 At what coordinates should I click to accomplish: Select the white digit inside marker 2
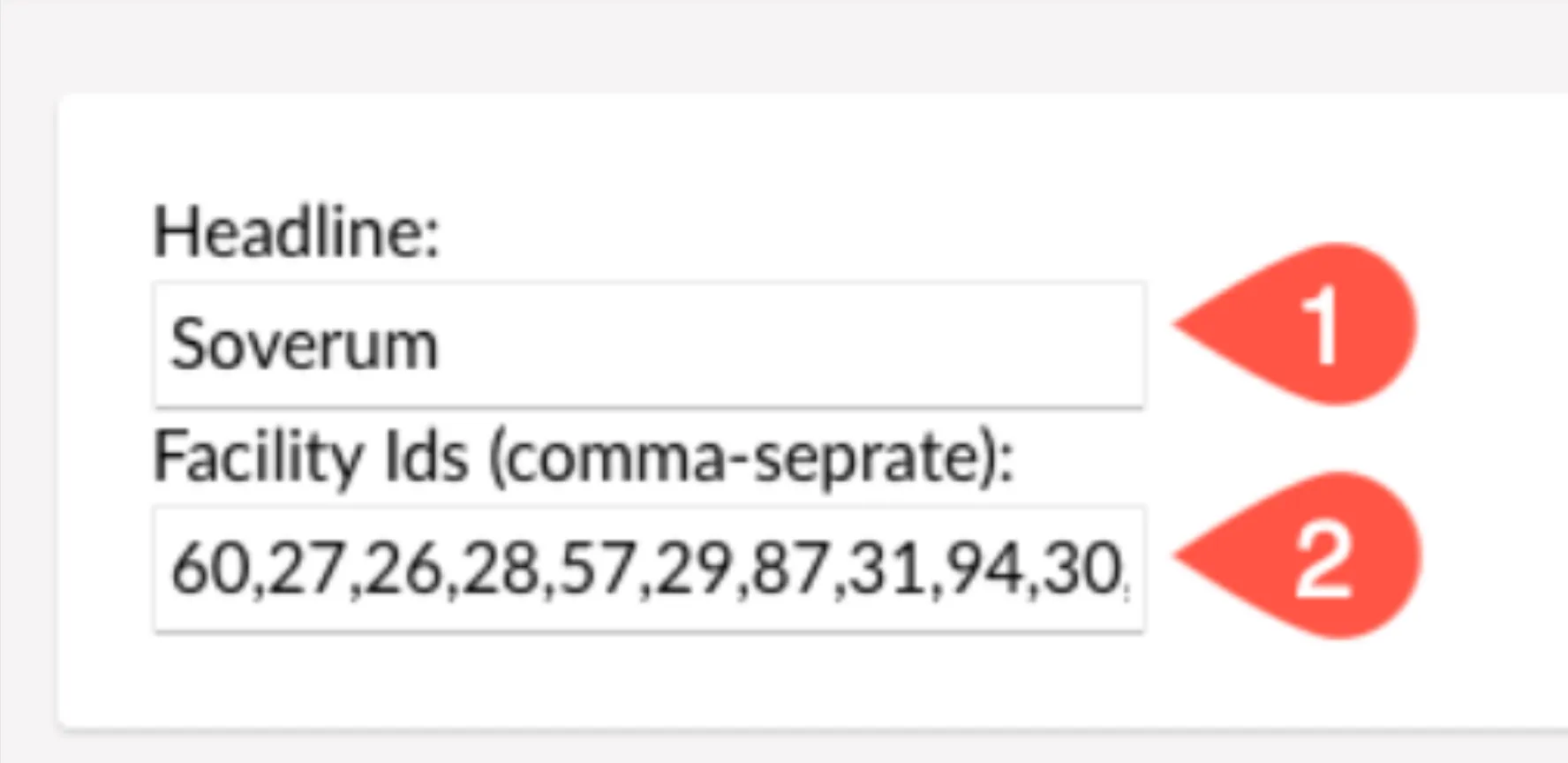point(1323,560)
